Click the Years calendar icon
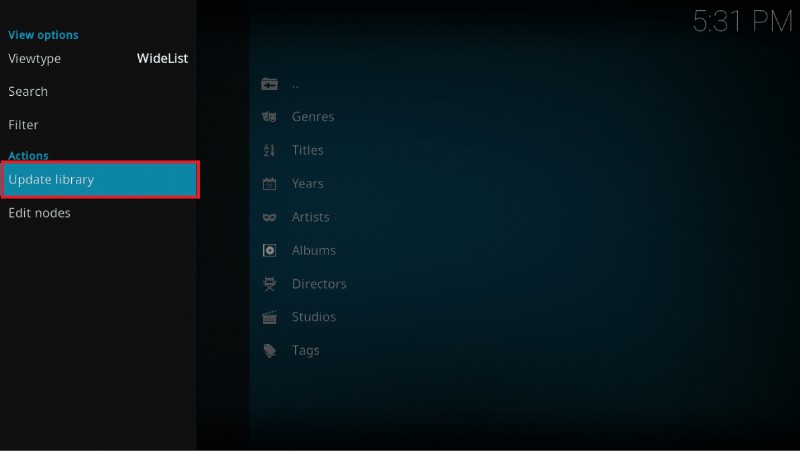The height and width of the screenshot is (453, 800). [269, 184]
